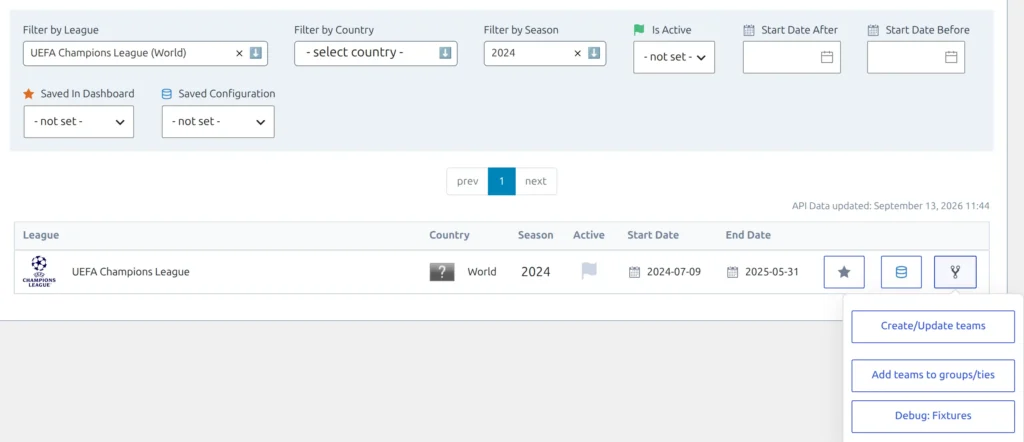The width and height of the screenshot is (1024, 442).
Task: Open calendar picker for Start Date After
Action: [x=827, y=57]
